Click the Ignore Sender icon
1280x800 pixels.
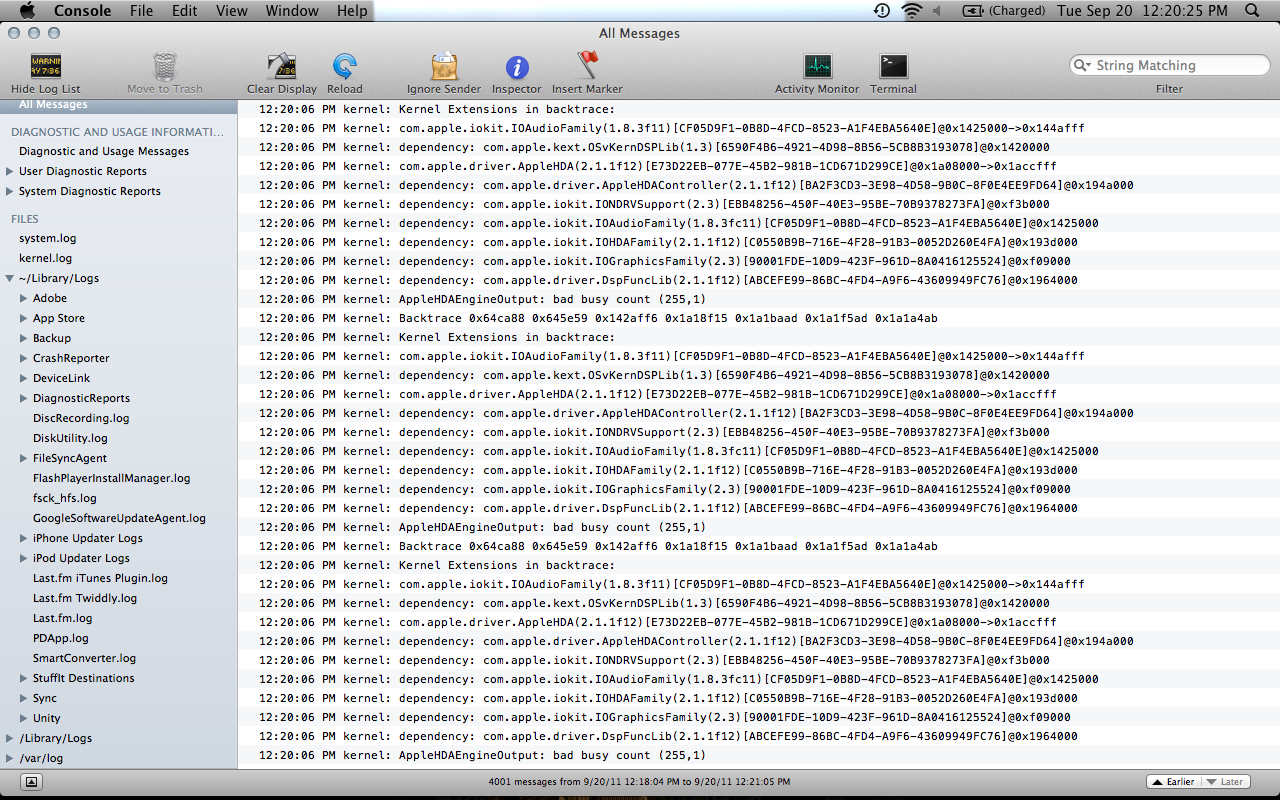pyautogui.click(x=444, y=67)
